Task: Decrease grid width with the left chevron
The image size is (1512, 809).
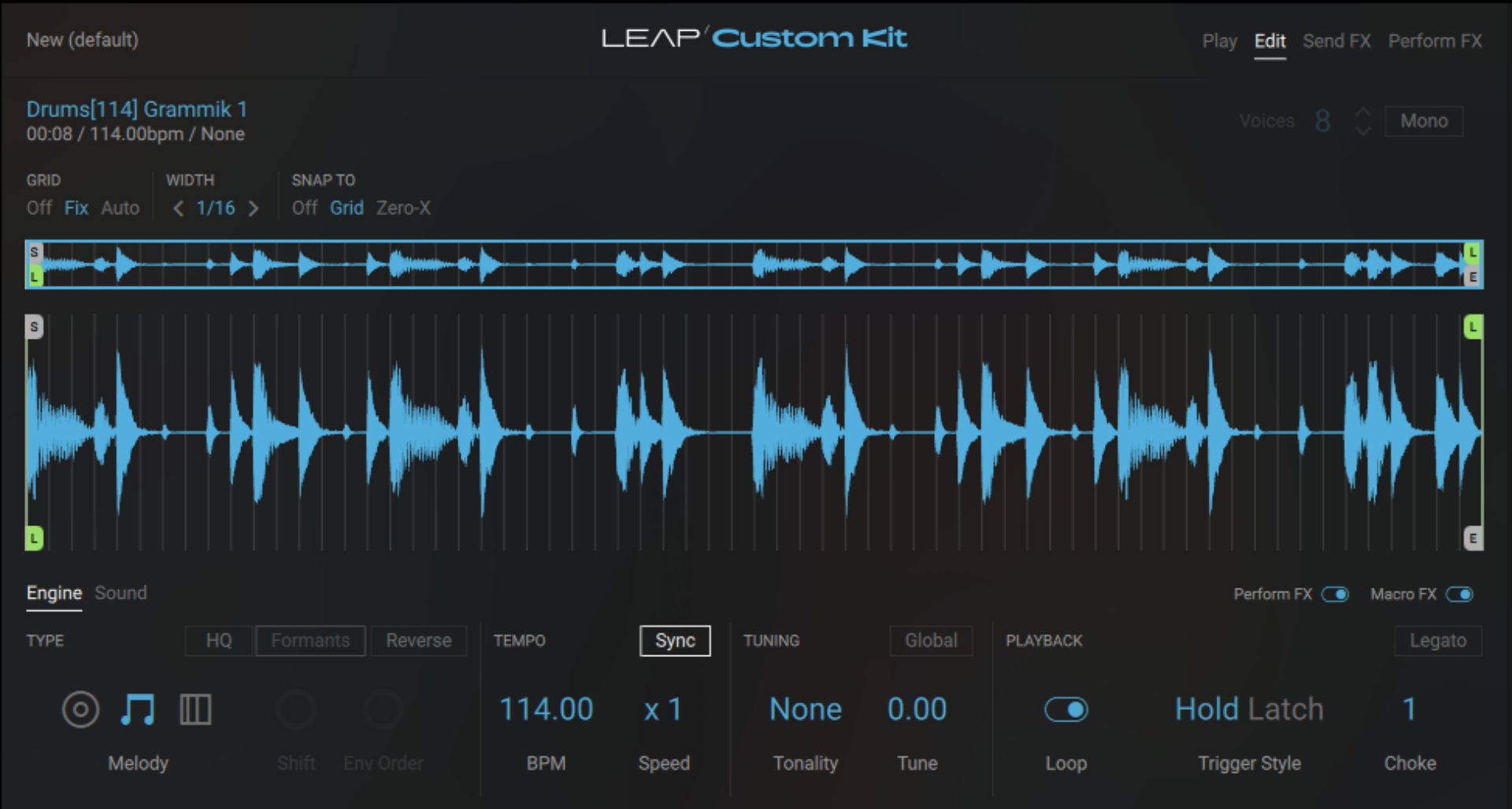Action: click(x=177, y=208)
